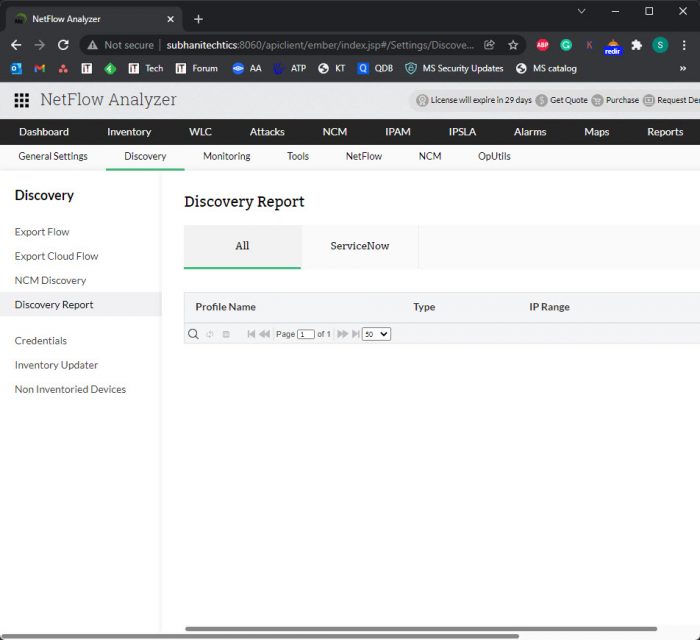Open Export Cloud Flow in the sidebar
The height and width of the screenshot is (640, 700).
click(x=56, y=256)
